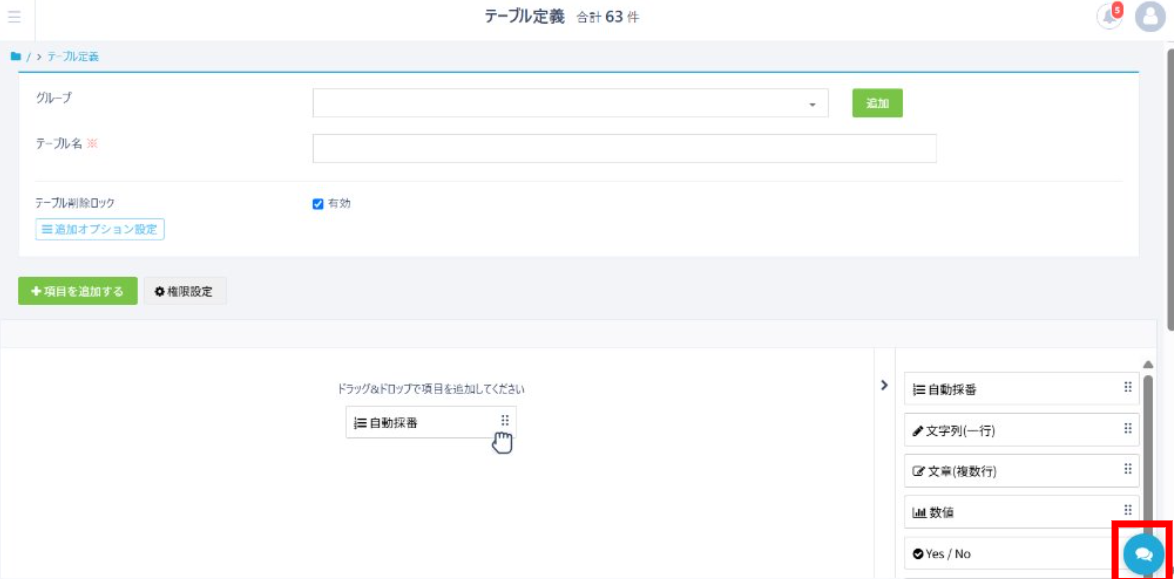Open the hamburger menu icon

coord(14,17)
